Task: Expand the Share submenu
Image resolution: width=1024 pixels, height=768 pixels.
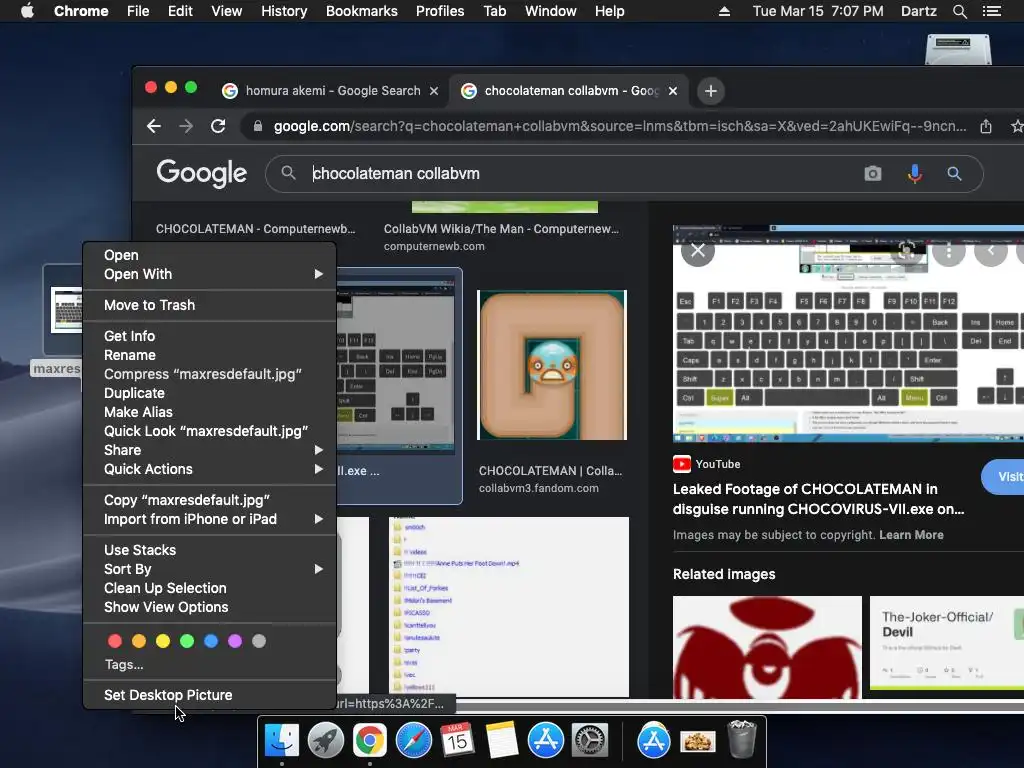Action: 209,450
